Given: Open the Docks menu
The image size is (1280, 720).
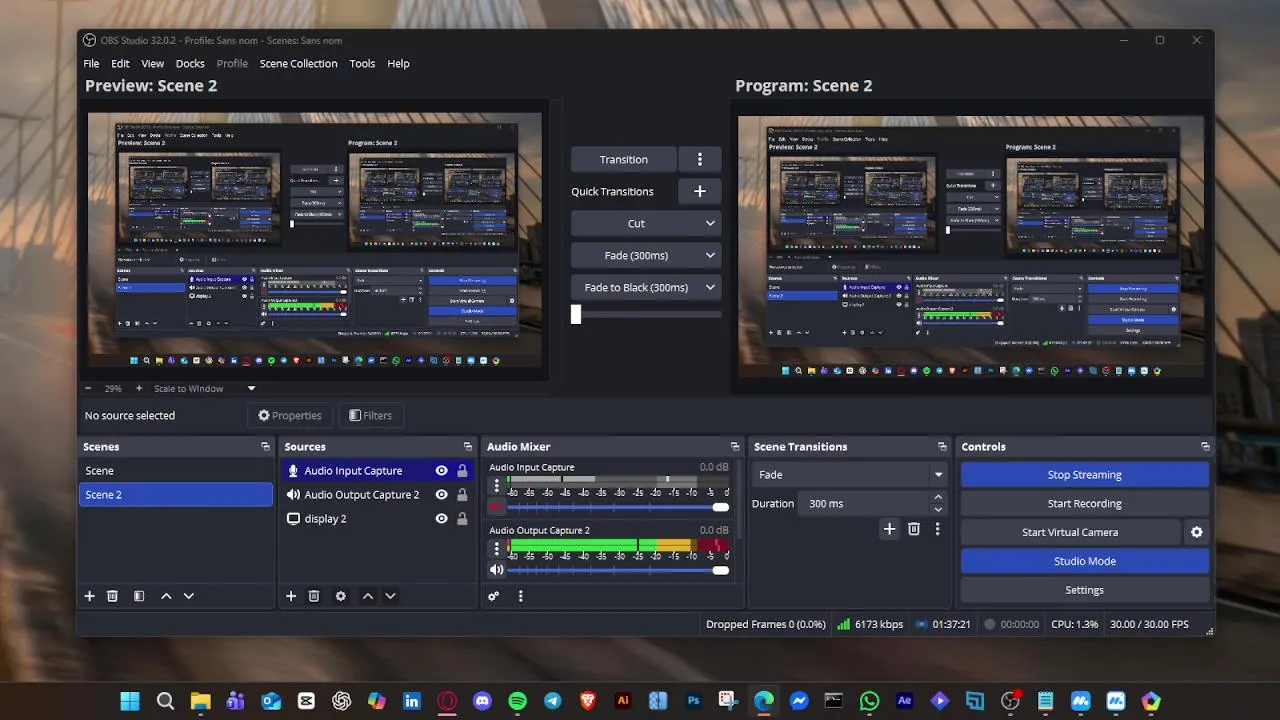Looking at the screenshot, I should 190,63.
